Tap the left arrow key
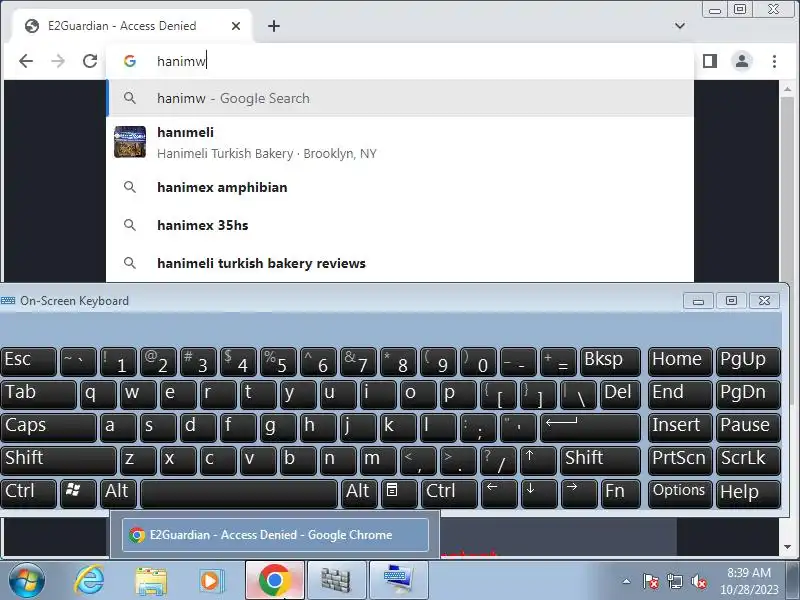800x600 pixels. (x=499, y=493)
